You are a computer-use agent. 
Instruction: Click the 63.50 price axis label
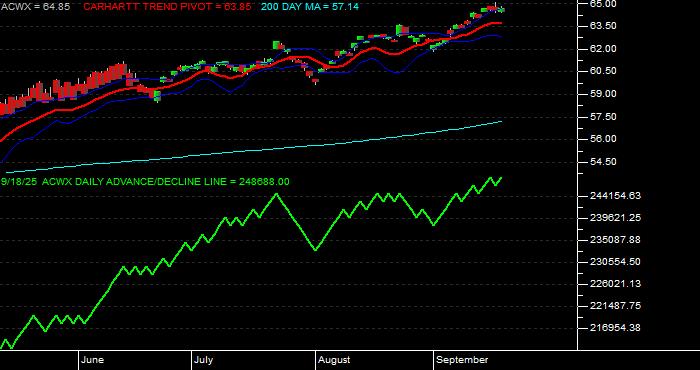tap(602, 26)
